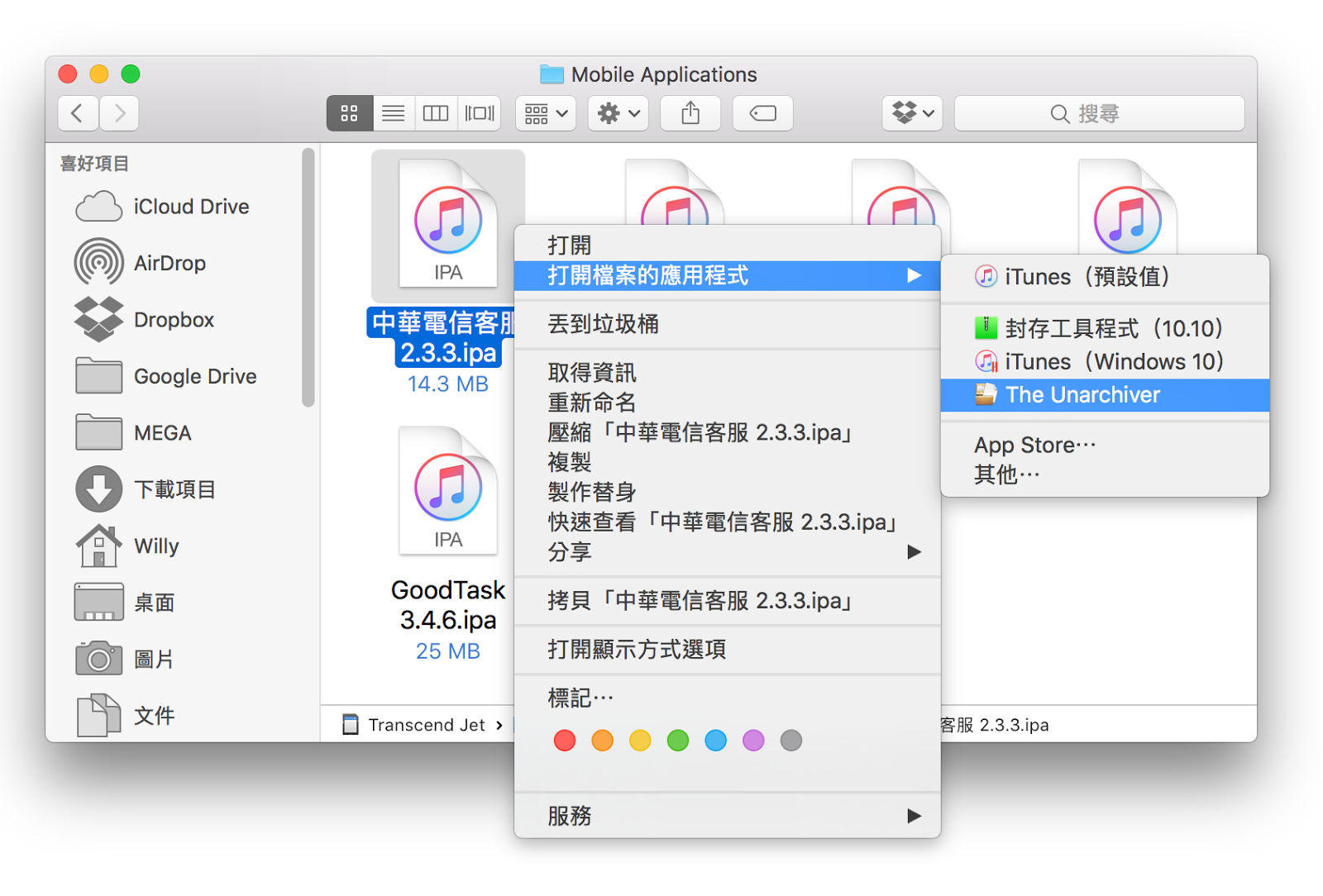Switch to icon view in the toolbar

tap(349, 113)
